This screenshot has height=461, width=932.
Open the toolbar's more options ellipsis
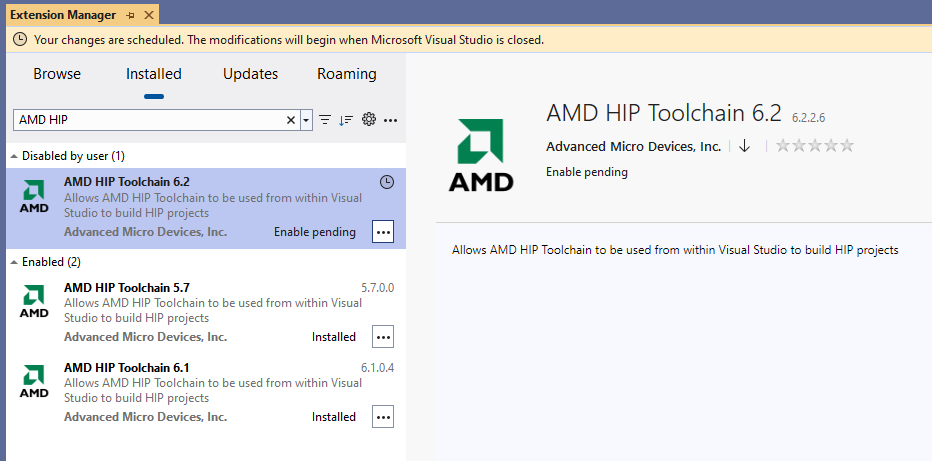(x=390, y=120)
